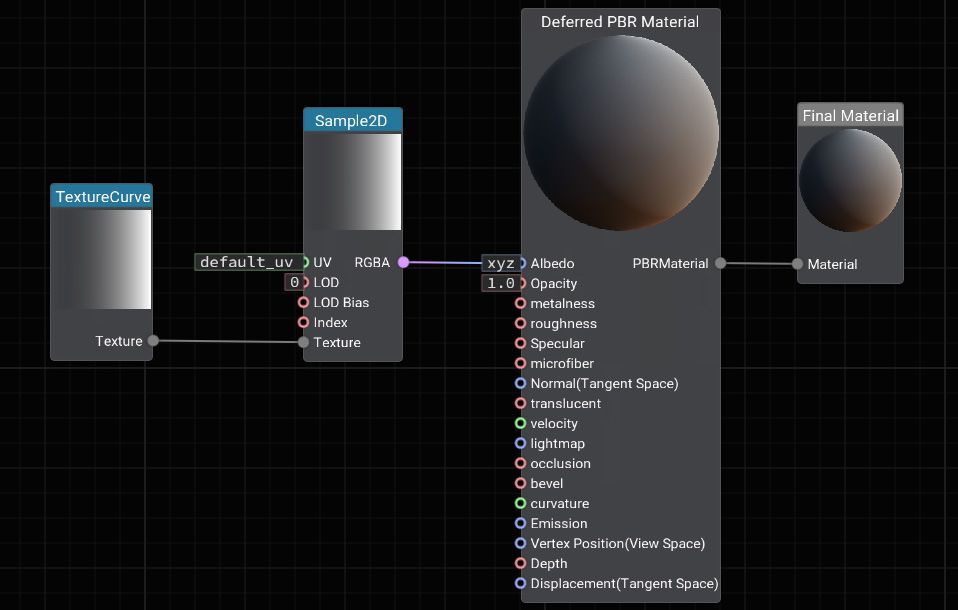This screenshot has width=958, height=610.
Task: Click the metalness input port
Action: 520,303
